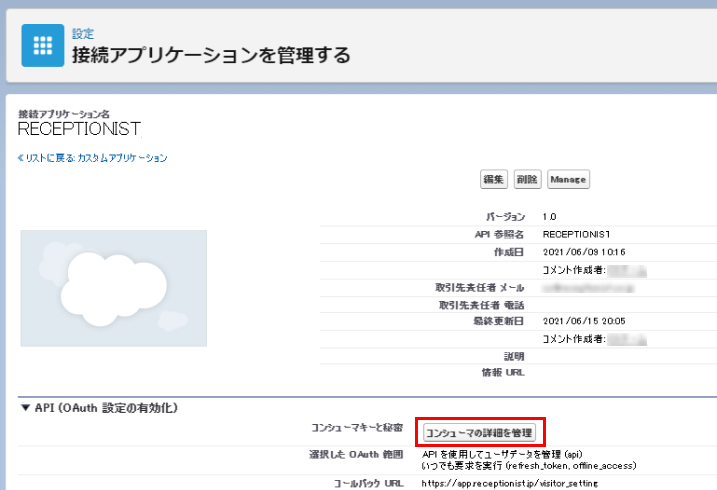The image size is (717, 490).
Task: Click the blue app grid setup icon
Action: (43, 45)
